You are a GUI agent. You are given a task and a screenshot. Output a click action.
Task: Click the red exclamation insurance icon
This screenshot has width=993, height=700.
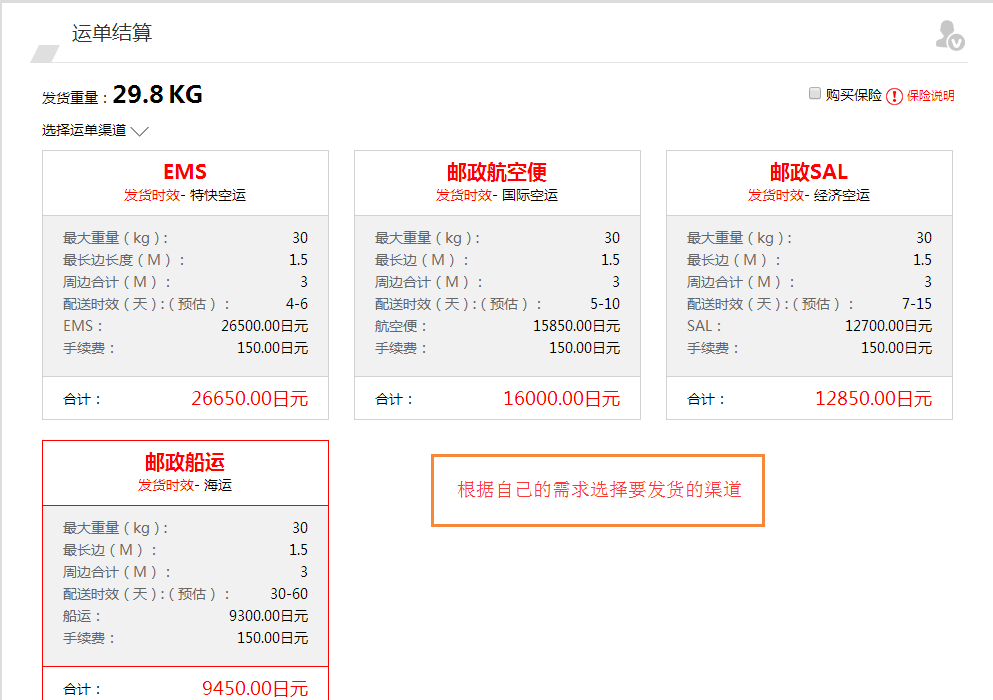pyautogui.click(x=894, y=96)
